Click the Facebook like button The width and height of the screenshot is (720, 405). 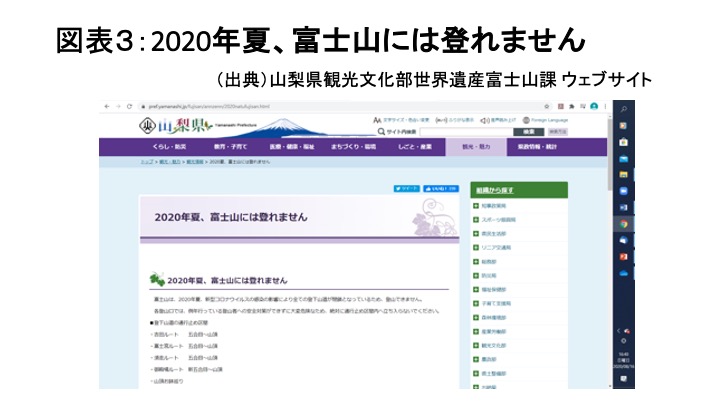[441, 188]
